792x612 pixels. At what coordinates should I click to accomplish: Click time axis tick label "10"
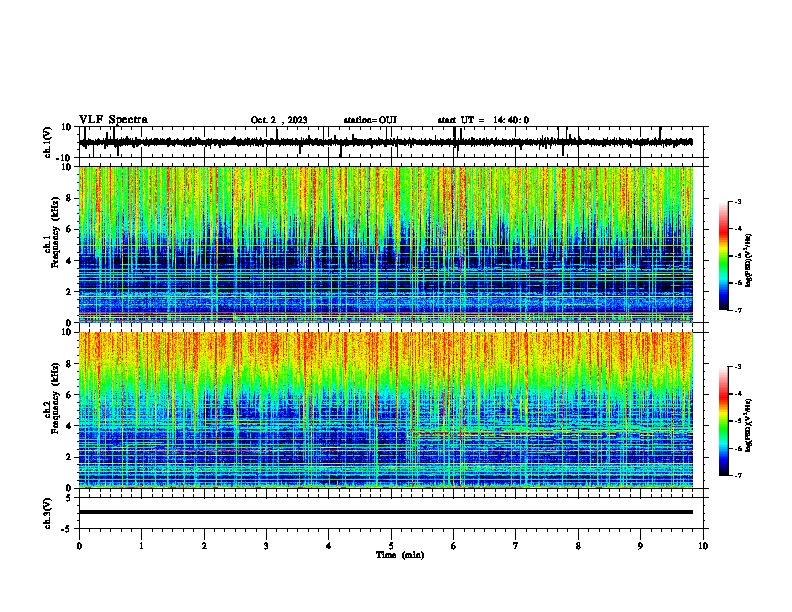[703, 546]
